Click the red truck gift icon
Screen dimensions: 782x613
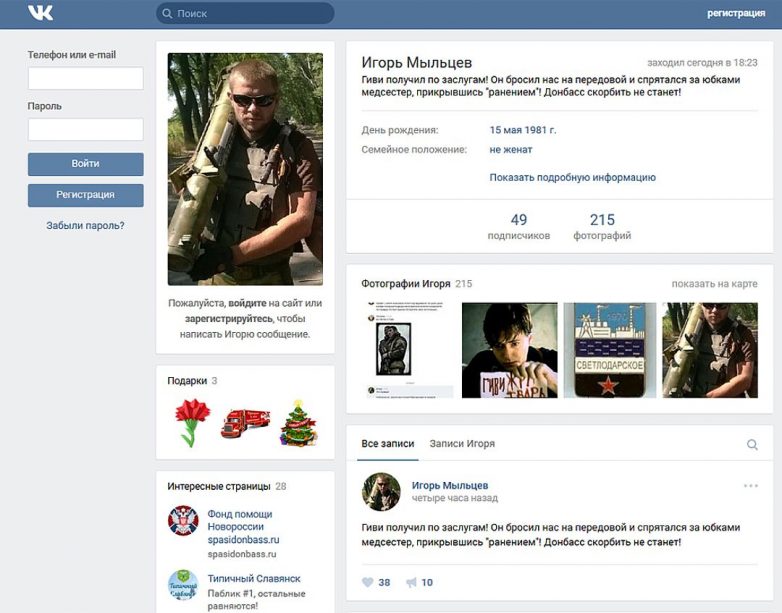245,422
